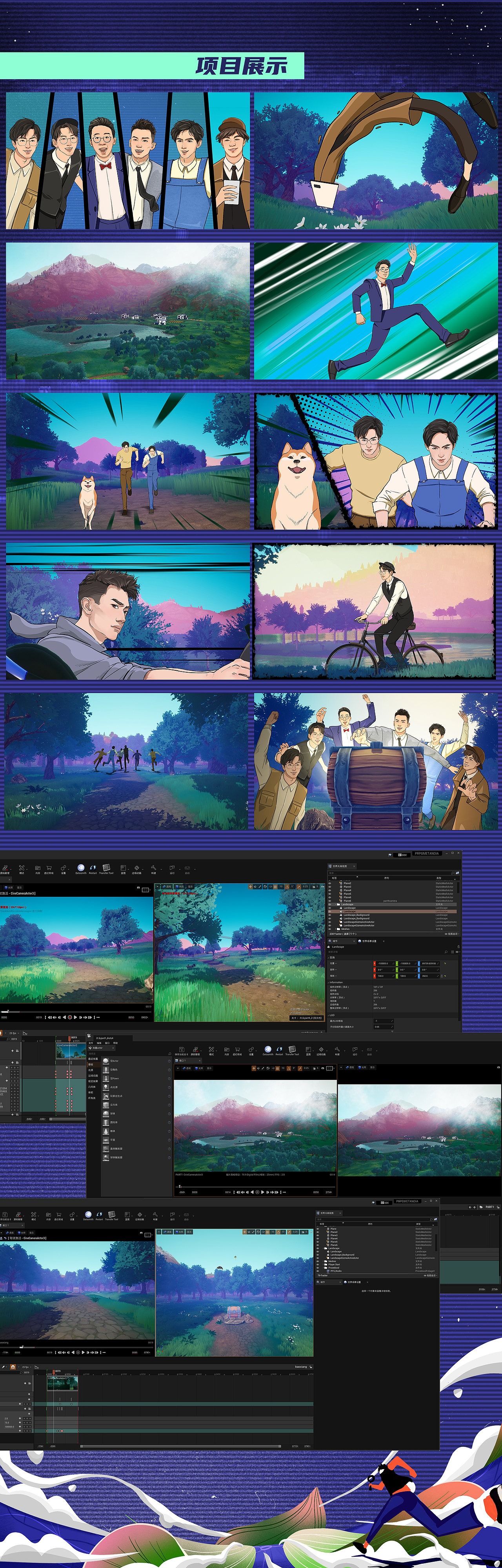Click 模式 tools icon in top editor toolbar
Image resolution: width=502 pixels, height=1568 pixels.
coord(22,868)
